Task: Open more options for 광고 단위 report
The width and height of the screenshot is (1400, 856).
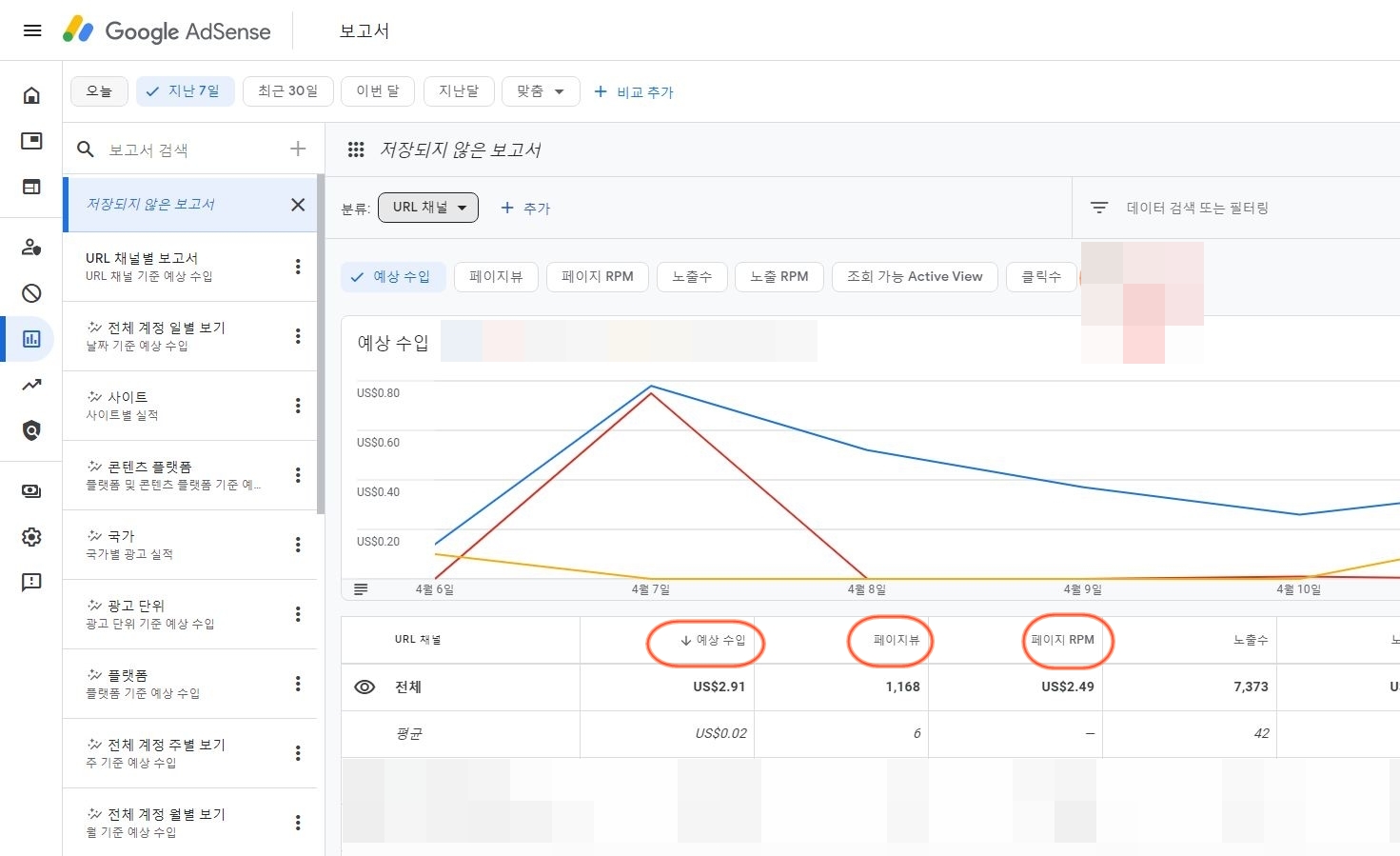Action: [298, 614]
